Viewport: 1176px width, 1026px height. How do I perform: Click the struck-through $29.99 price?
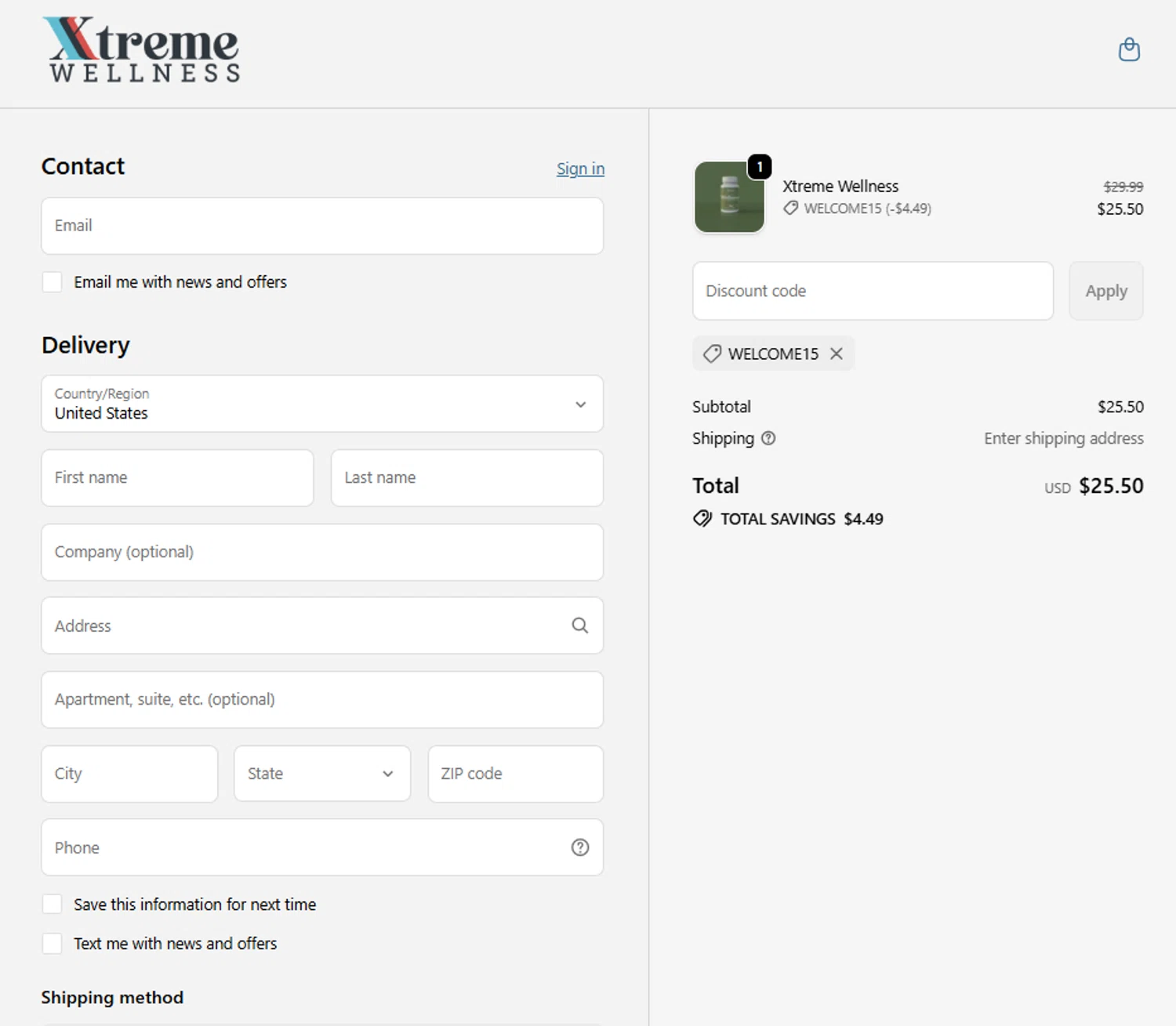tap(1123, 187)
